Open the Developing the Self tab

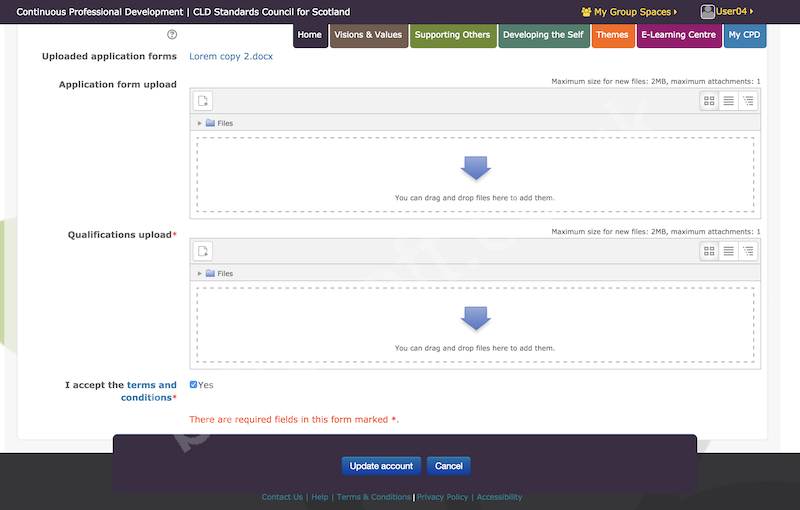pos(543,35)
